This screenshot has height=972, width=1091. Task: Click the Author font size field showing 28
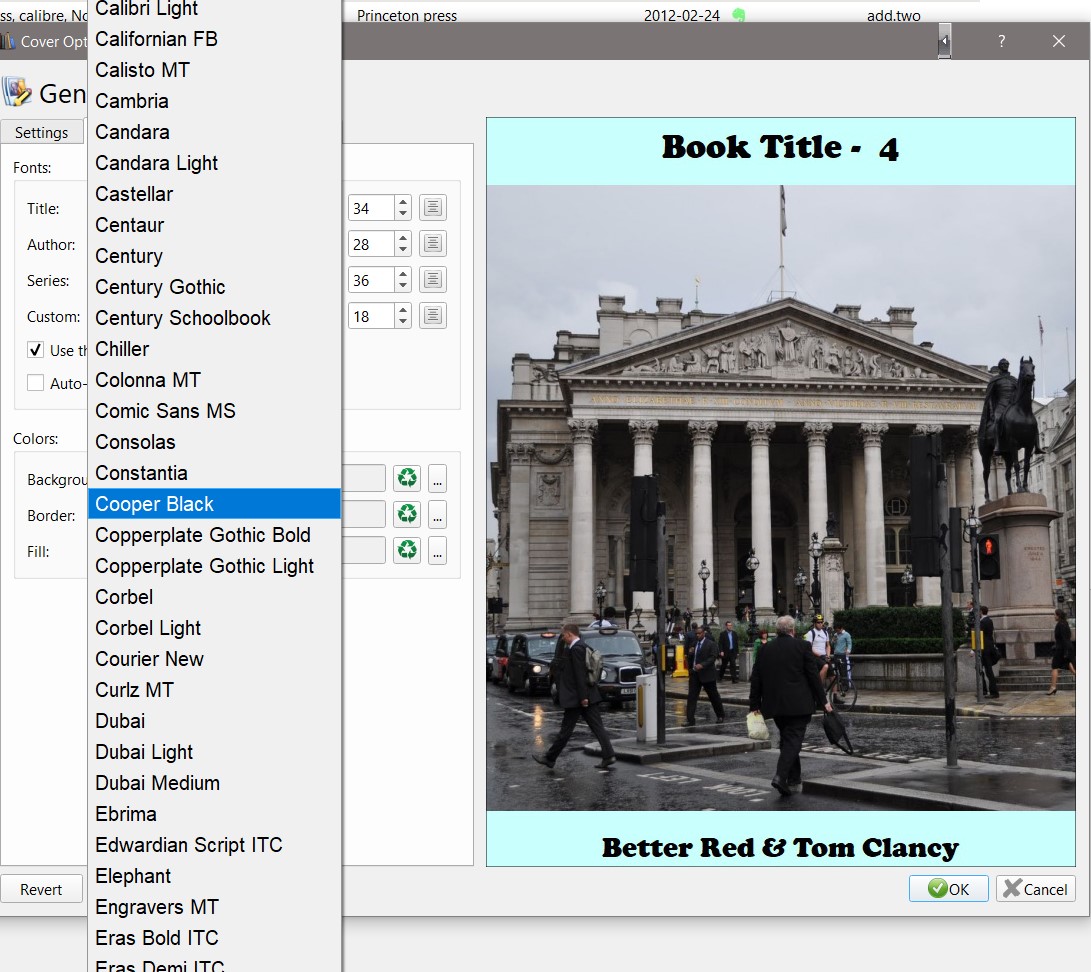372,244
